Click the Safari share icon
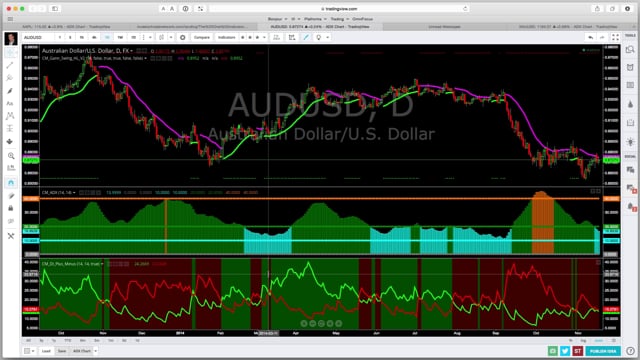This screenshot has height=360, width=640. click(598, 9)
